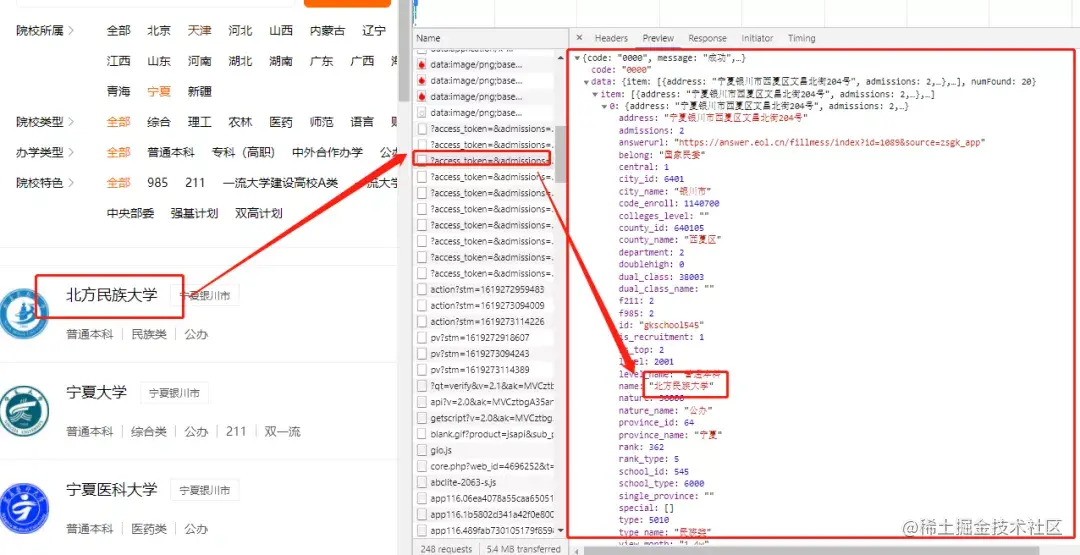Collapse the item array node in preview

click(x=595, y=94)
